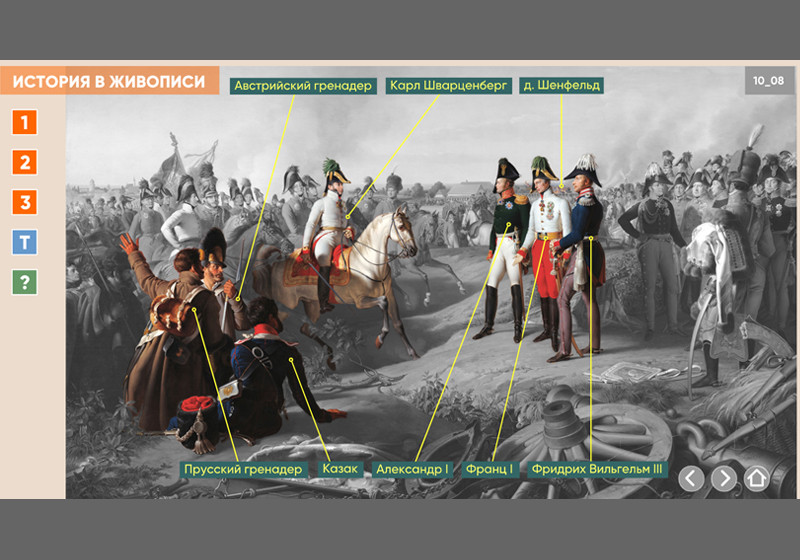The image size is (800, 560).
Task: Click the 'История в живописи' title banner
Action: point(109,82)
